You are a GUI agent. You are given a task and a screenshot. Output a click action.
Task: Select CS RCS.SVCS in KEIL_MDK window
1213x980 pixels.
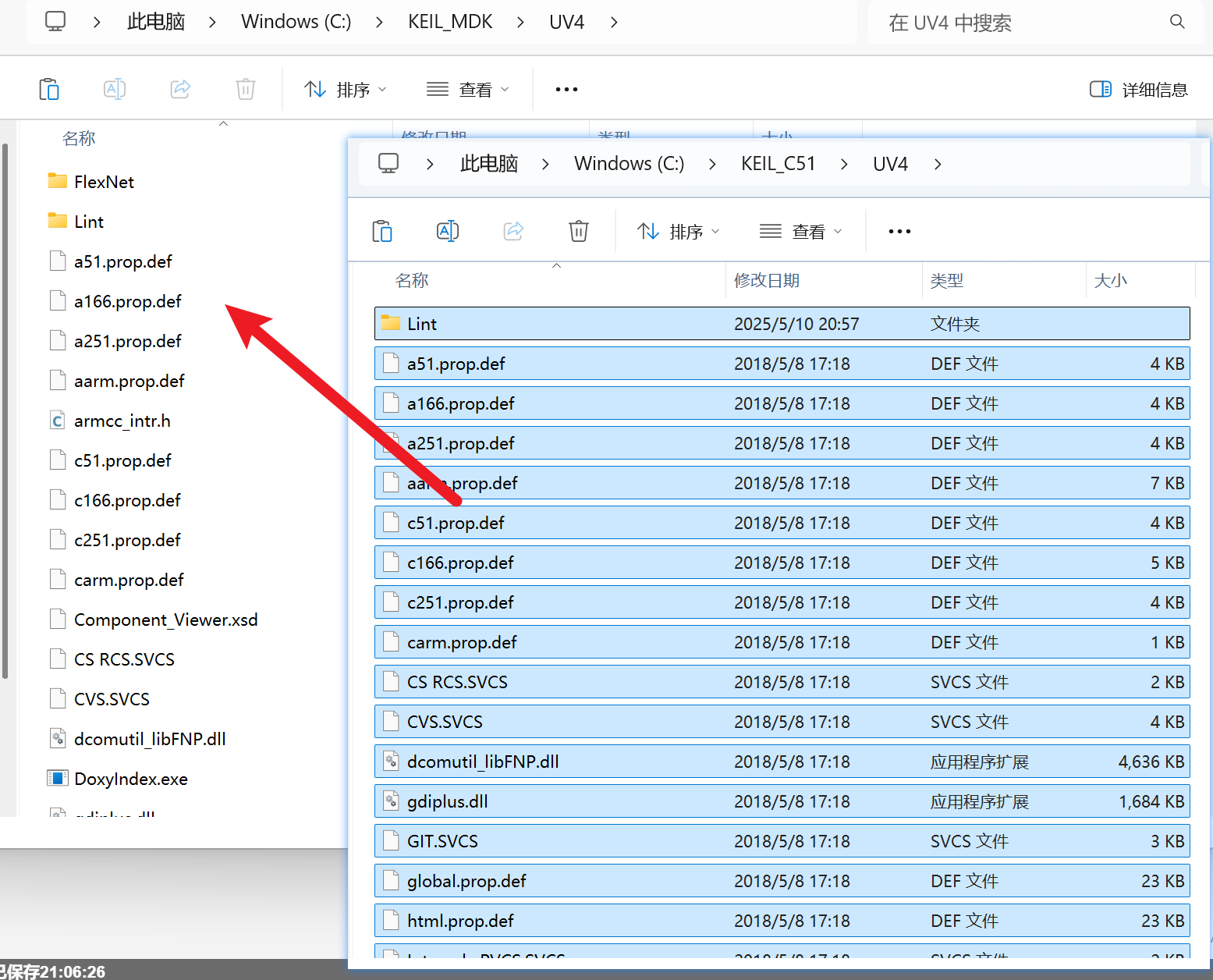tap(125, 659)
